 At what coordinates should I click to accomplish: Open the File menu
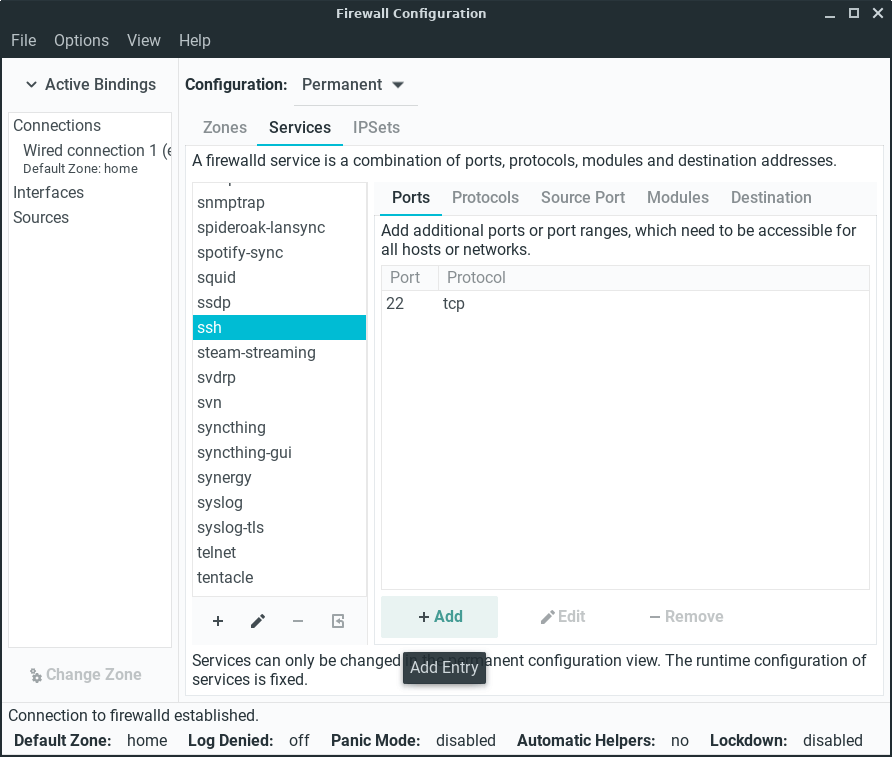pyautogui.click(x=23, y=40)
